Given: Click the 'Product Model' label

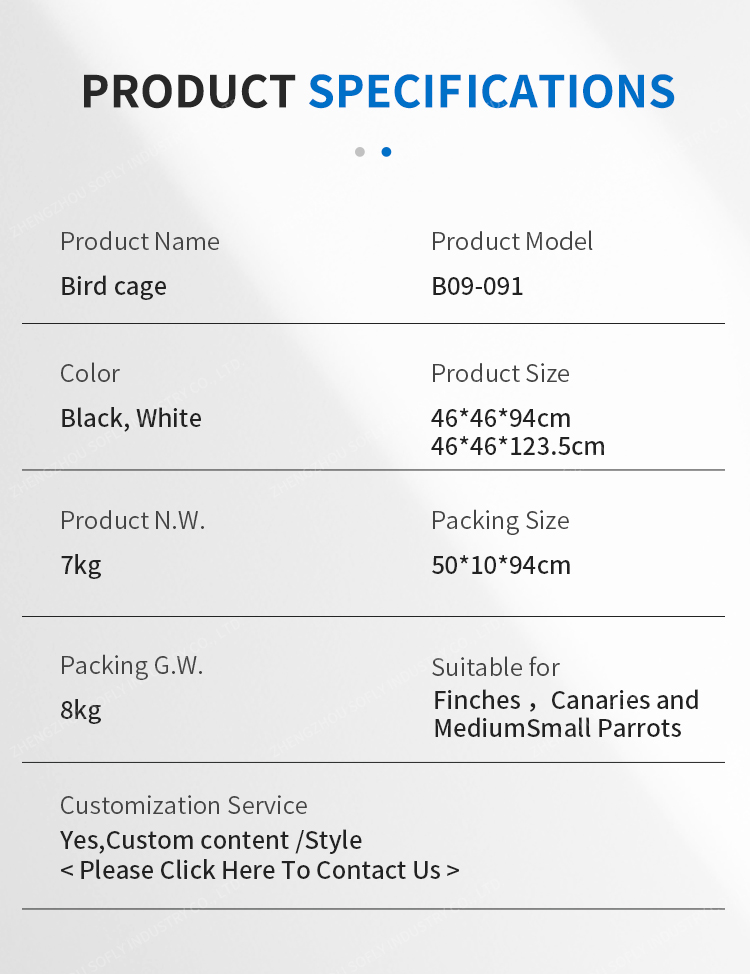Looking at the screenshot, I should 512,241.
